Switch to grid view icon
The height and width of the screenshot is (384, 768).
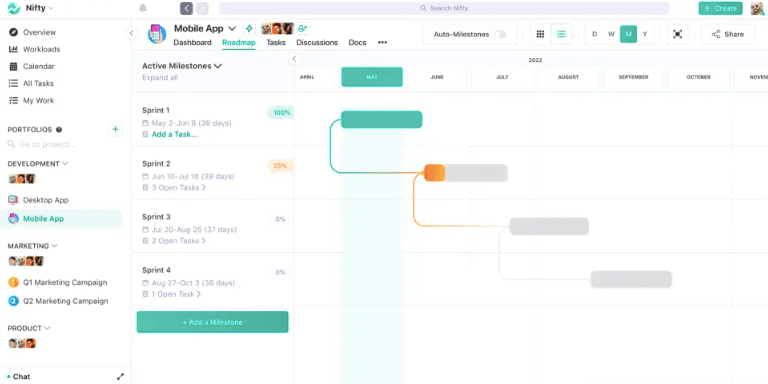pos(540,34)
